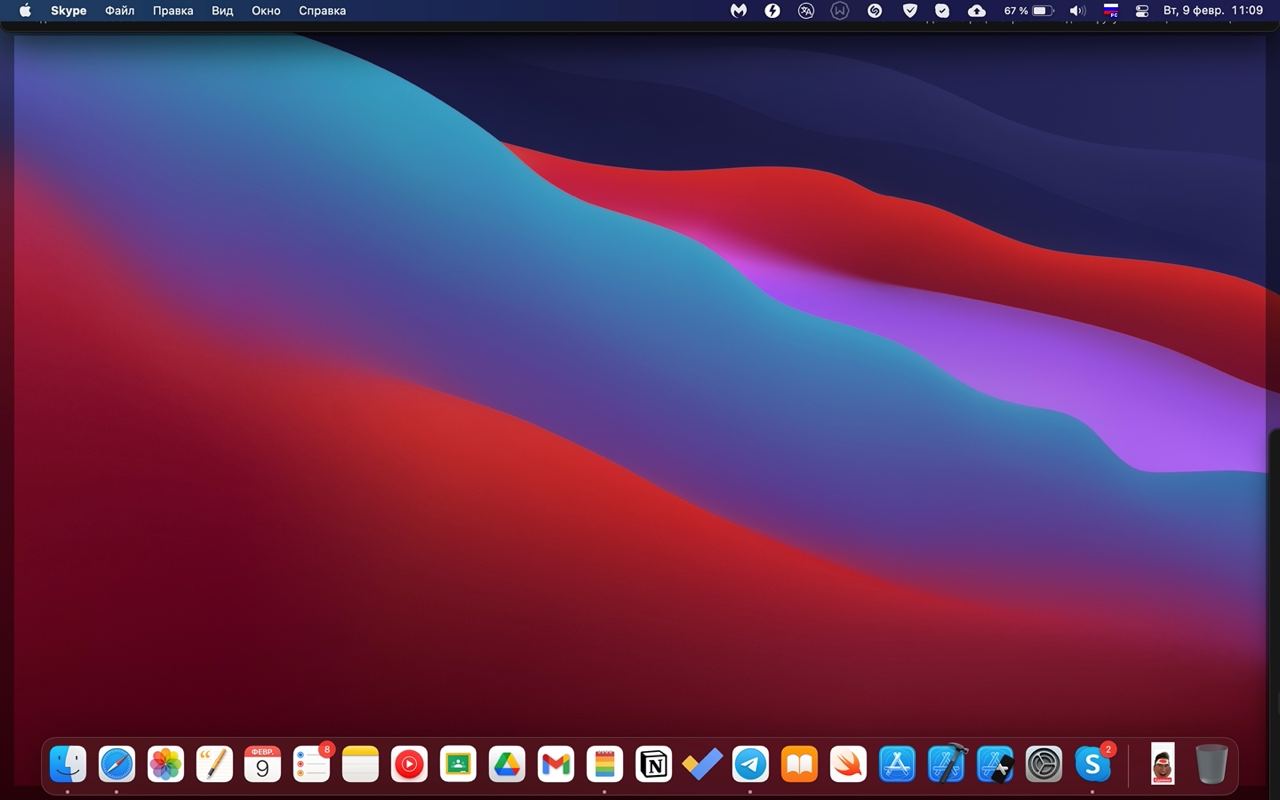Open Books app in dock
The image size is (1280, 800).
pyautogui.click(x=800, y=765)
